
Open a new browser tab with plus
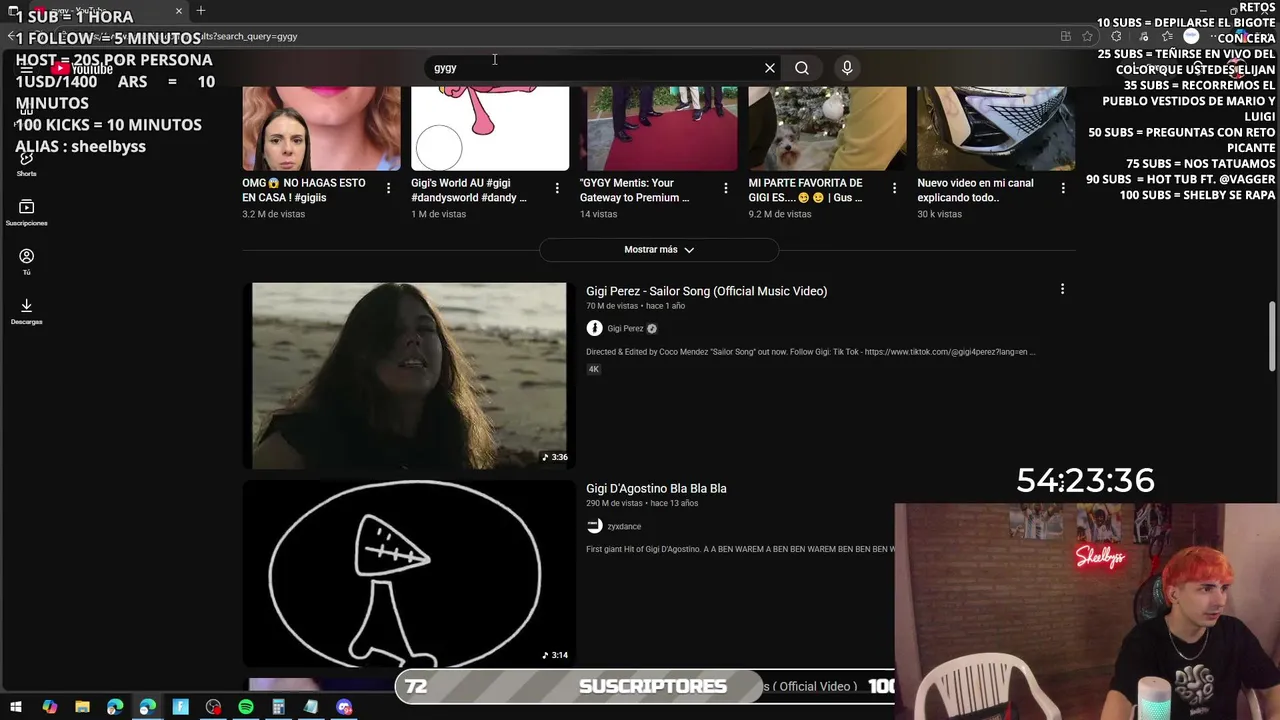pos(201,11)
